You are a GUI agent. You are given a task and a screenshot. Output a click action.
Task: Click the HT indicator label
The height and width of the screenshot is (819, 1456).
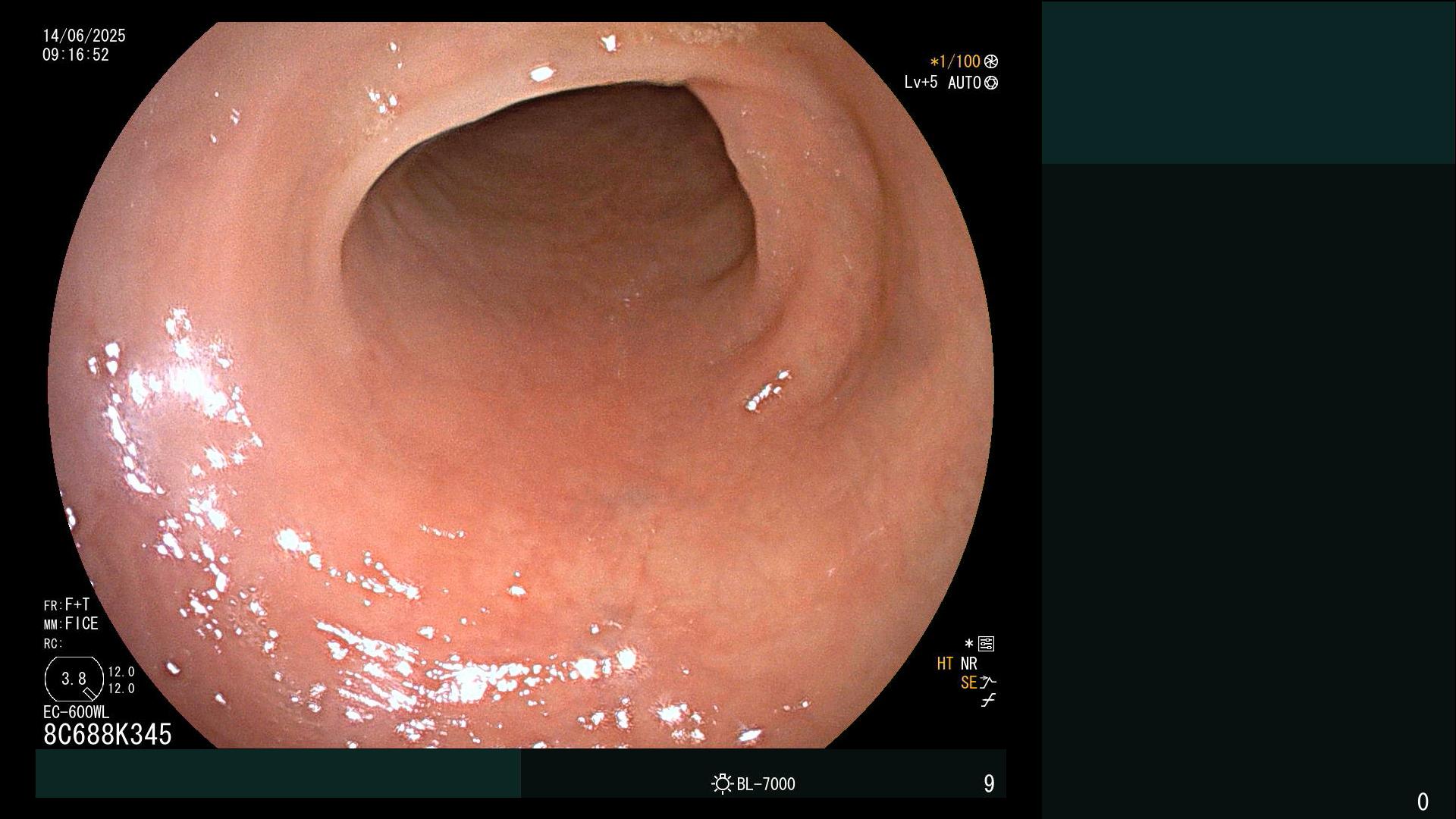945,664
